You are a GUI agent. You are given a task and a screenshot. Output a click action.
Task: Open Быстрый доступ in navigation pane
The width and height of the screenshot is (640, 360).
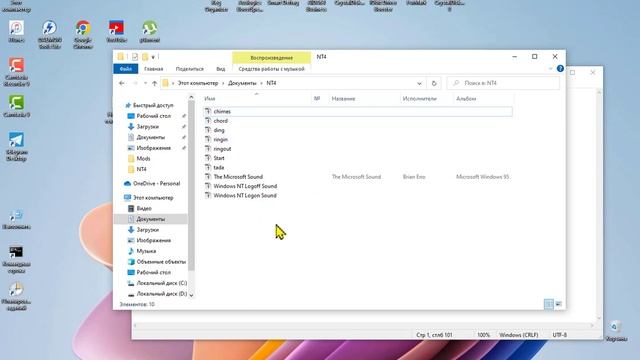pos(153,105)
